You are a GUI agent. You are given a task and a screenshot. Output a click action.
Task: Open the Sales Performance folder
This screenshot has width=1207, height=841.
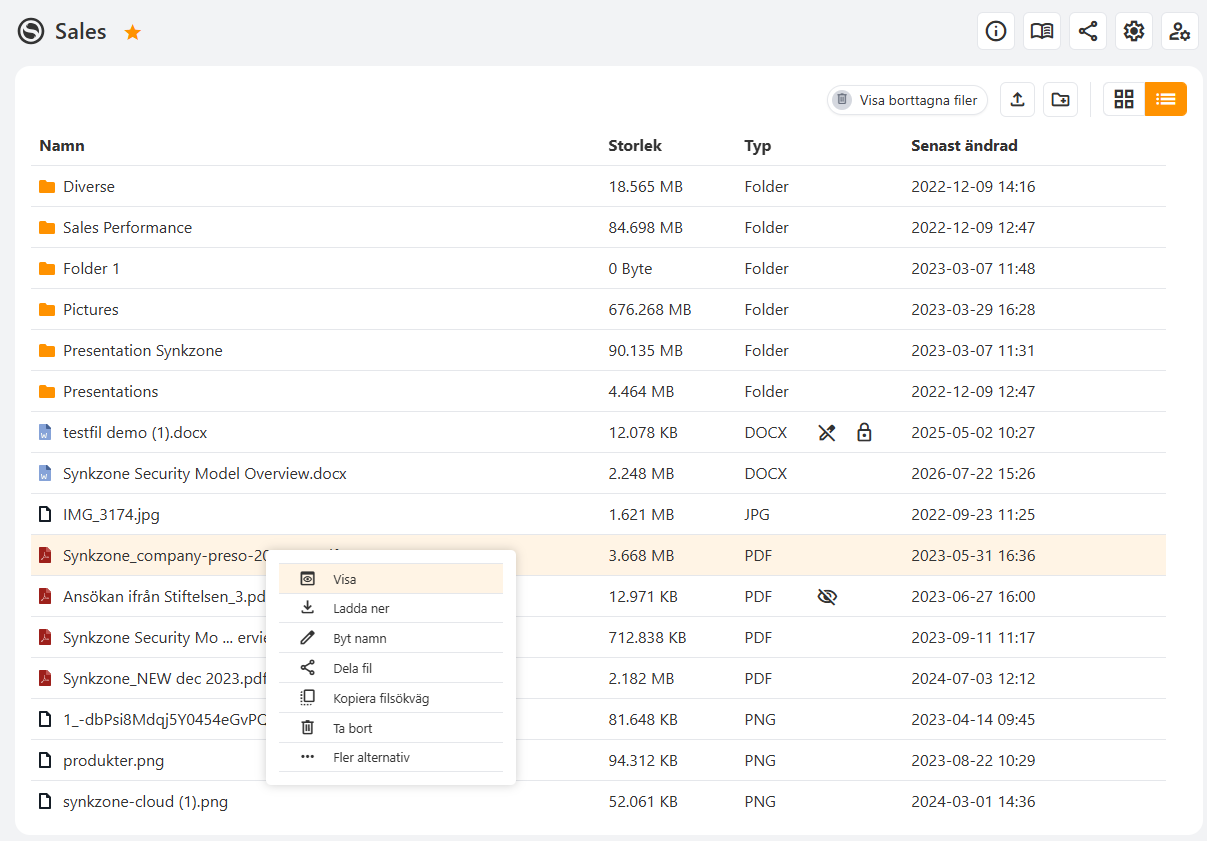tap(127, 228)
